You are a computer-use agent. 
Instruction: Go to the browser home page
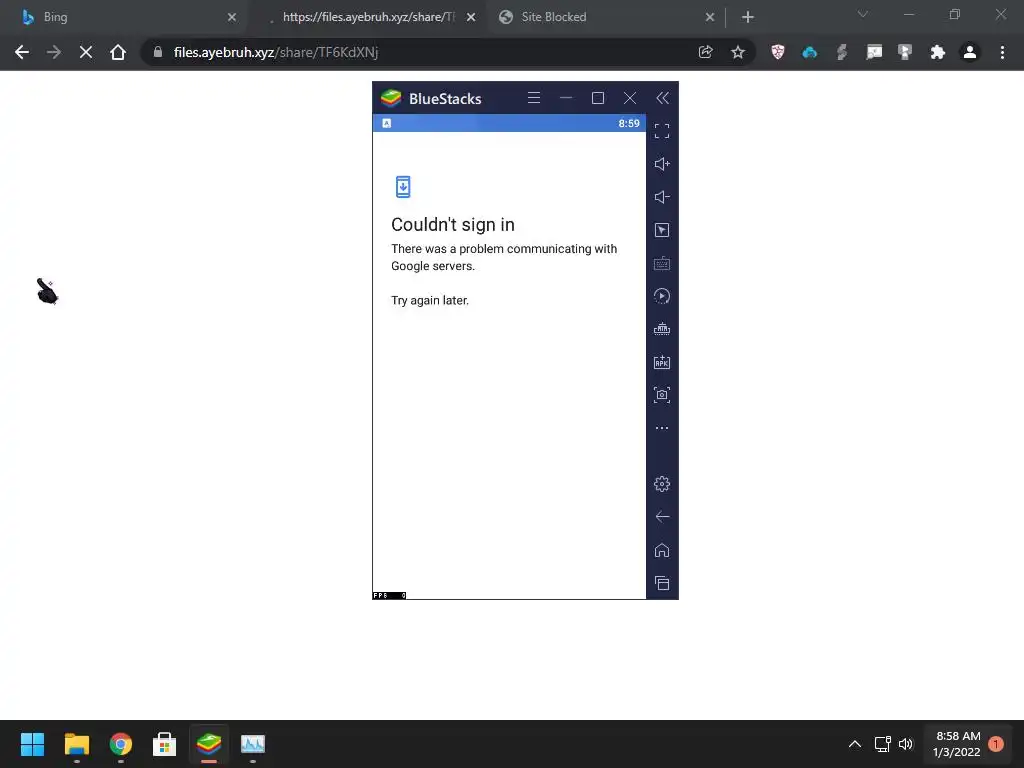(x=118, y=52)
